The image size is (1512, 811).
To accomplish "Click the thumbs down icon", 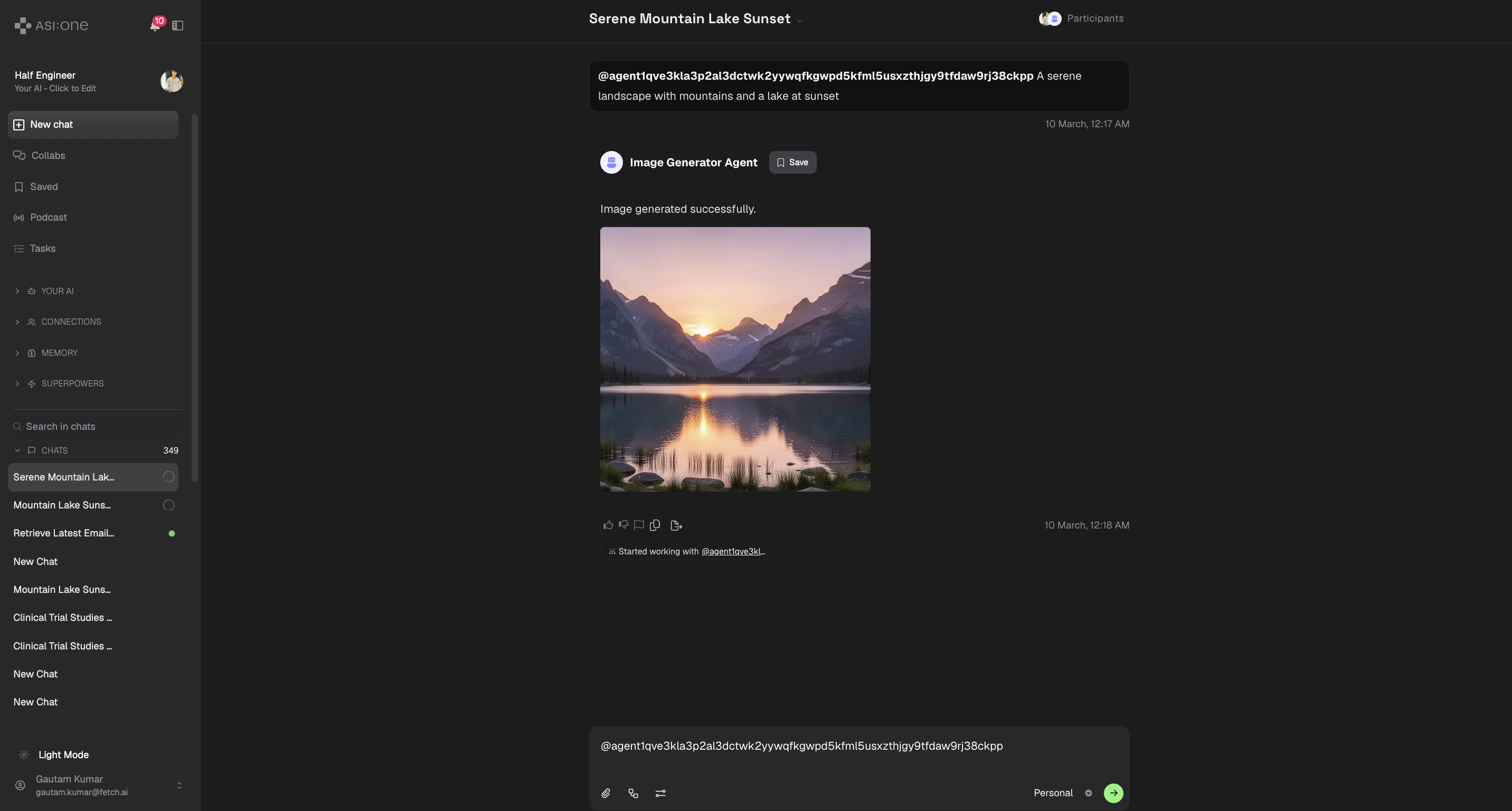I will (x=623, y=525).
